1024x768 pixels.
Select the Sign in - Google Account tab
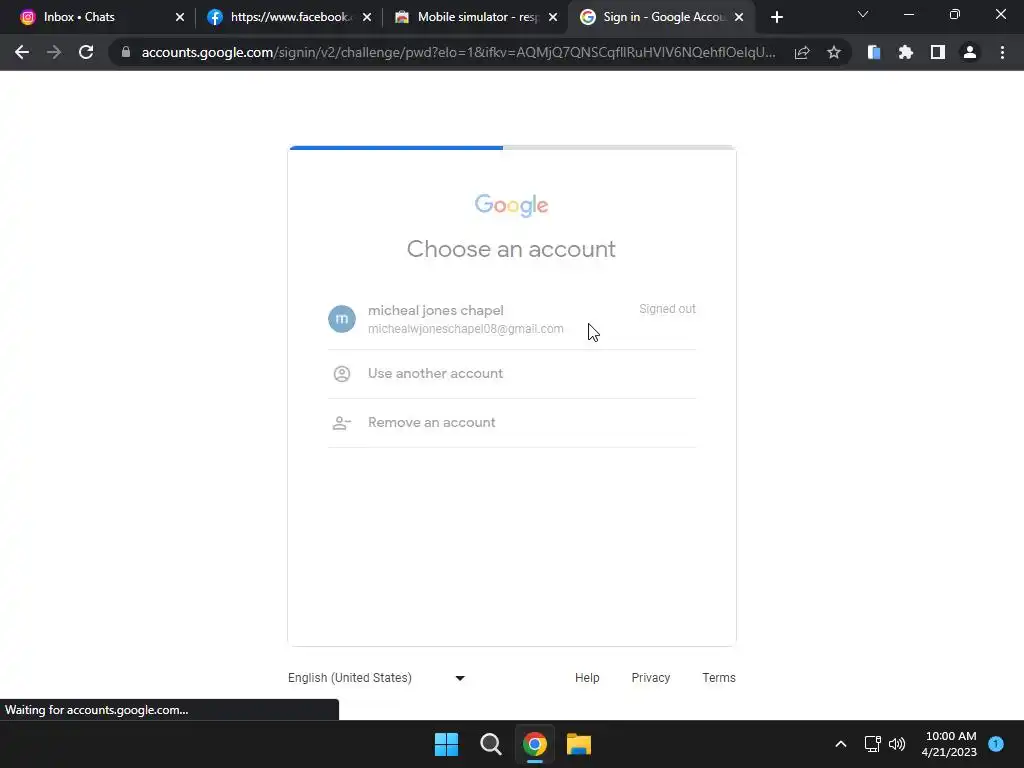pyautogui.click(x=661, y=17)
